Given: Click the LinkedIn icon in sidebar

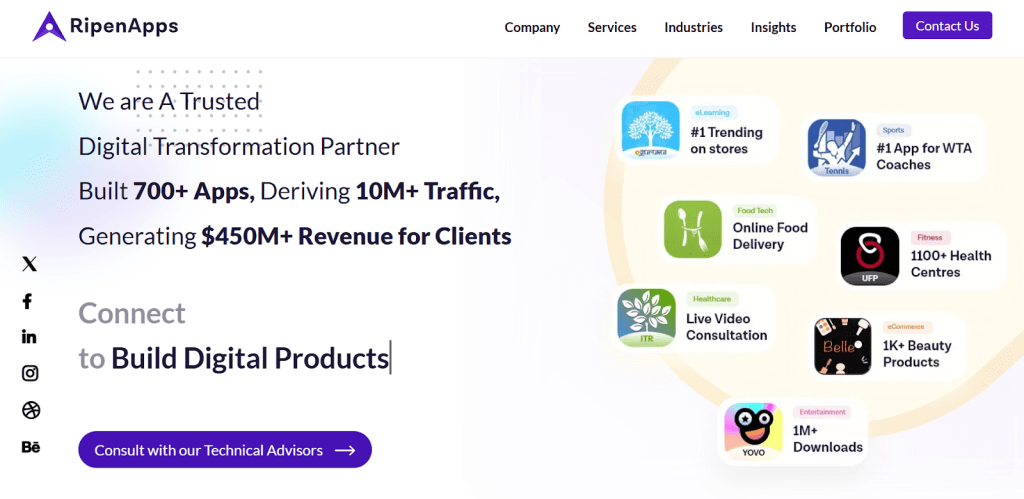Looking at the screenshot, I should pyautogui.click(x=29, y=337).
